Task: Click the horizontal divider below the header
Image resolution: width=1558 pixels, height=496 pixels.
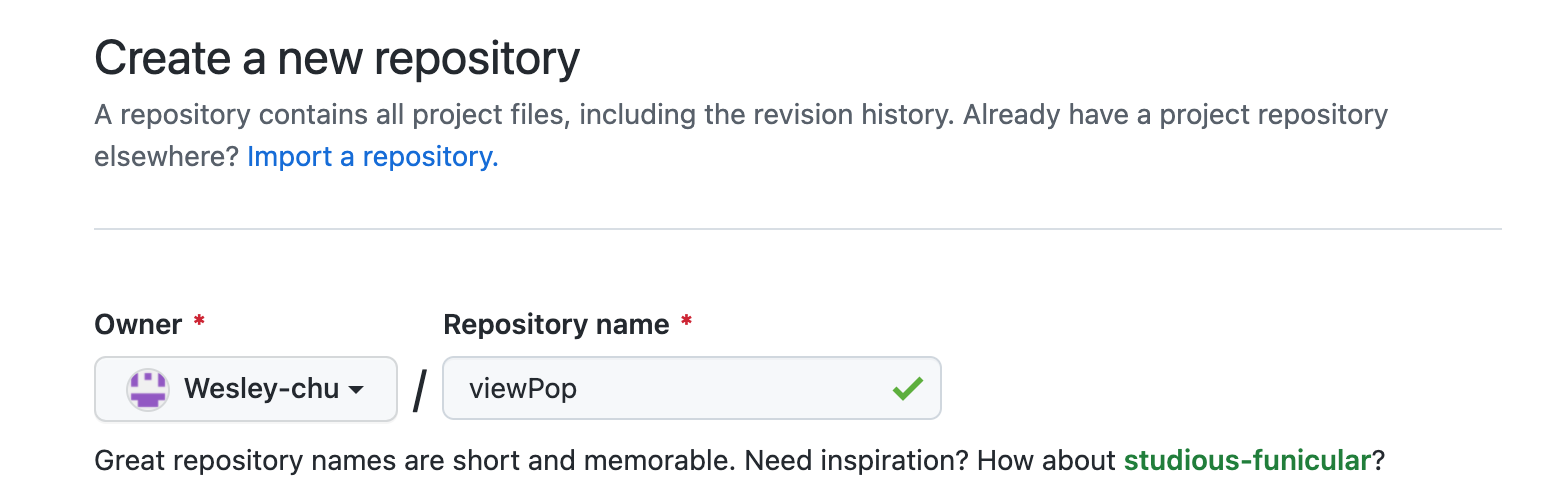Action: click(x=798, y=229)
